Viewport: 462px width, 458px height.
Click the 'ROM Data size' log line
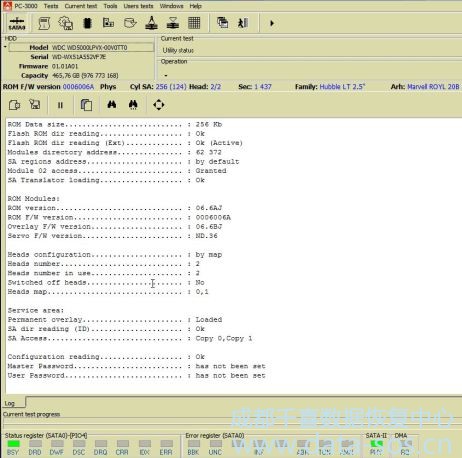point(115,125)
